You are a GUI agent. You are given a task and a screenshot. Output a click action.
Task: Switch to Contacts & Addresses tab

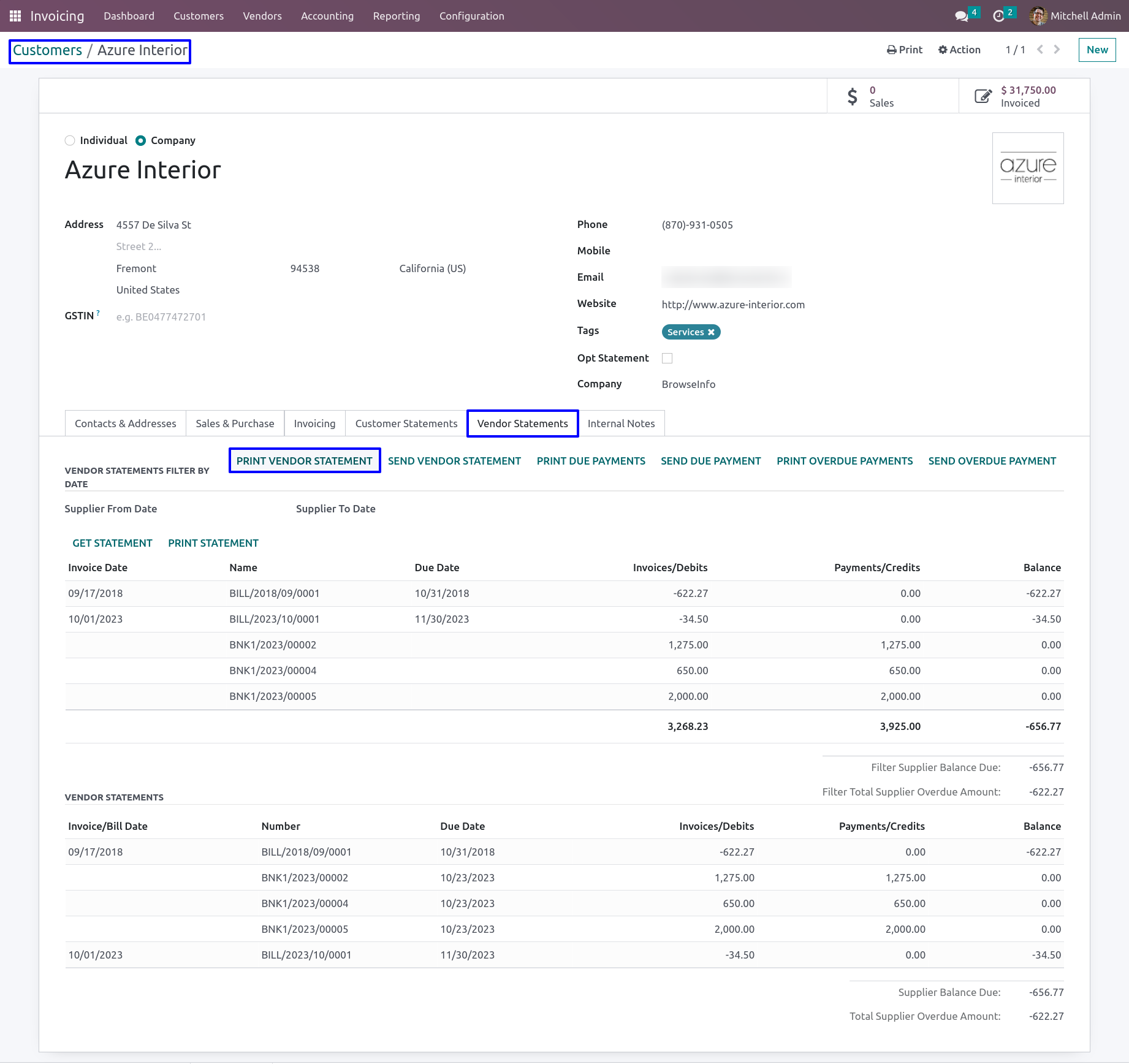point(126,424)
